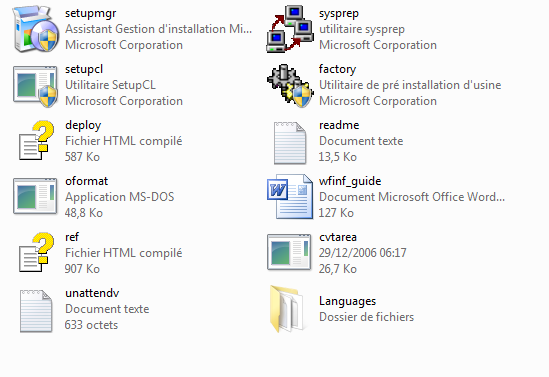Click the '587 Ko' size under deploy
549x377 pixels.
point(82,157)
